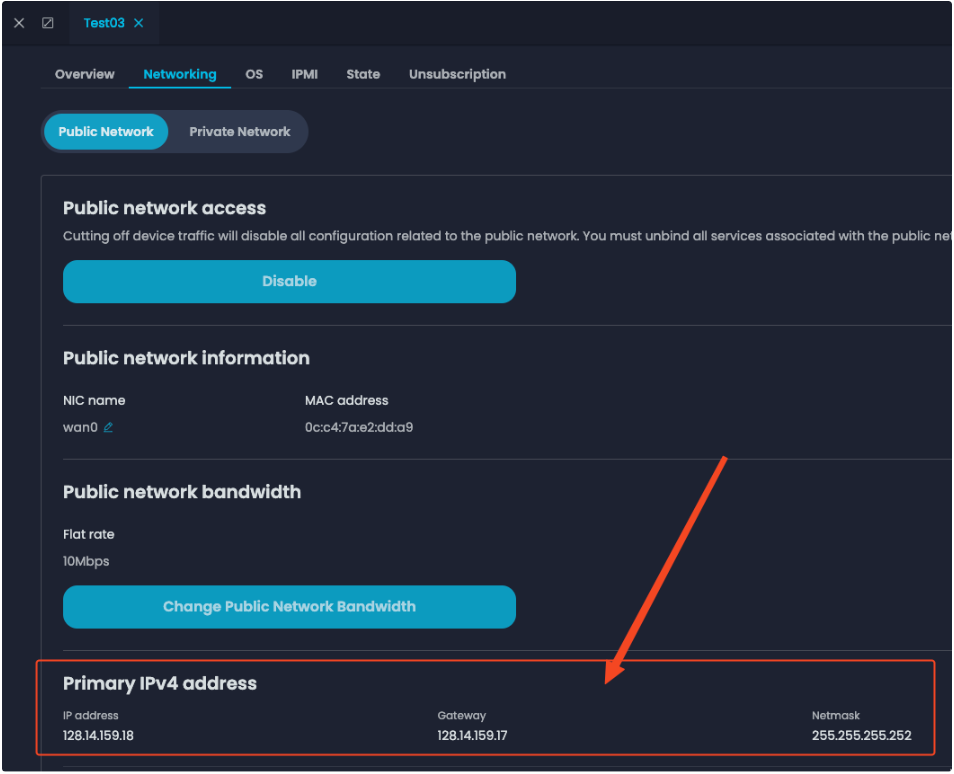This screenshot has height=774, width=954.
Task: Close the panel with the top-left X icon
Action: [19, 23]
